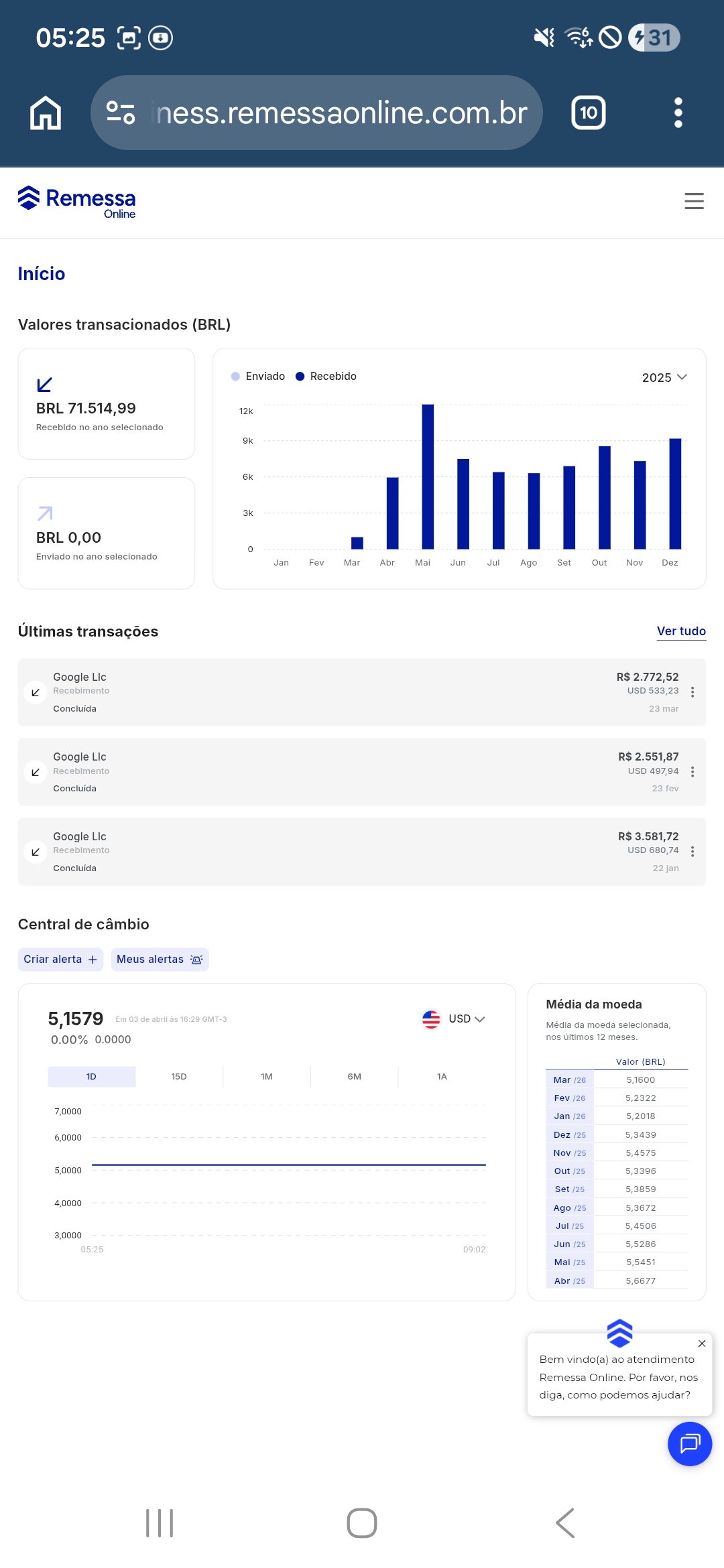Expand the 2025 year dropdown

pyautogui.click(x=664, y=377)
